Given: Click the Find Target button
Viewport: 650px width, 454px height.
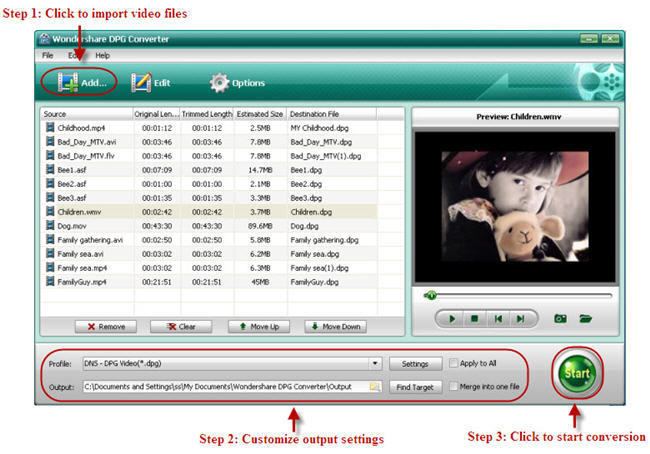Looking at the screenshot, I should tap(415, 387).
